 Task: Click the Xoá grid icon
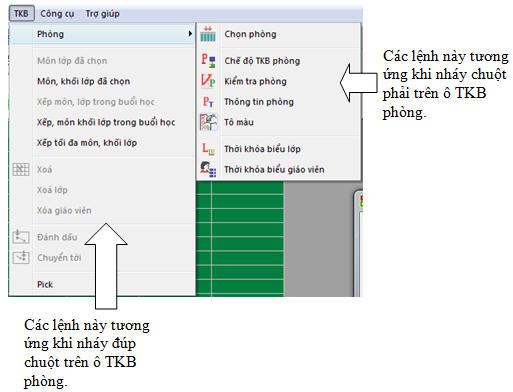(21, 169)
